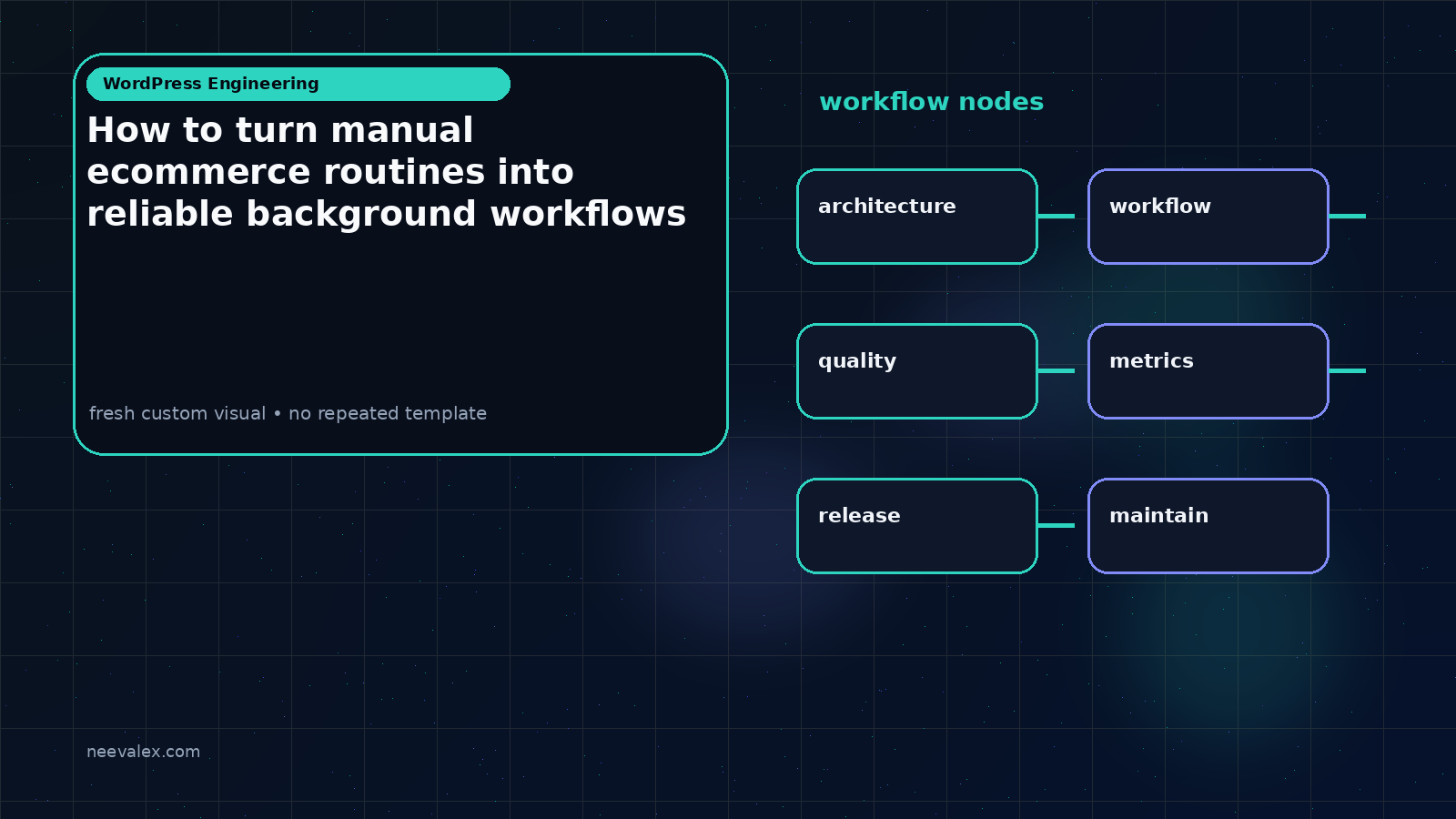This screenshot has height=819, width=1456.
Task: Click the metrics node
Action: tap(1208, 371)
